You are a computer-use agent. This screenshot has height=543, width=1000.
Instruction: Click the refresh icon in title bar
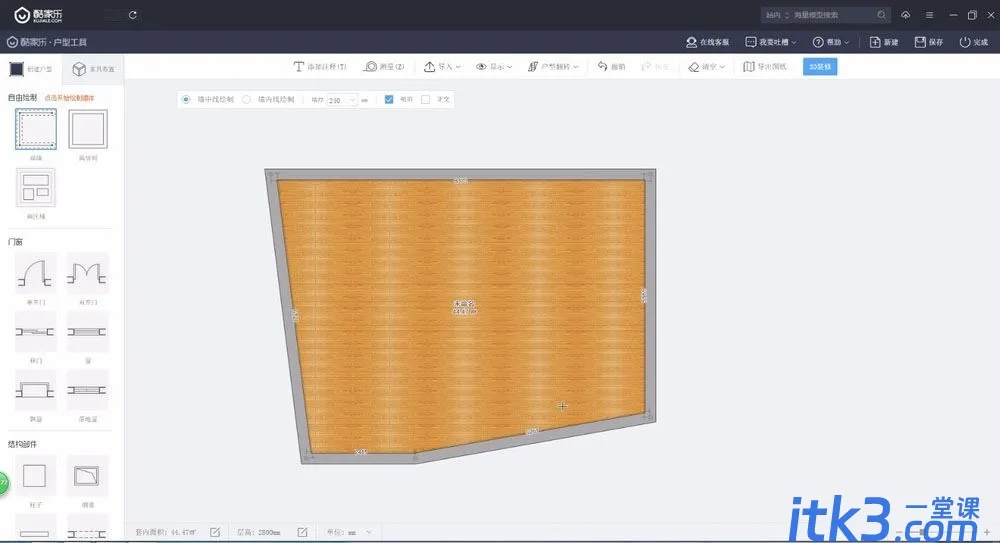133,15
